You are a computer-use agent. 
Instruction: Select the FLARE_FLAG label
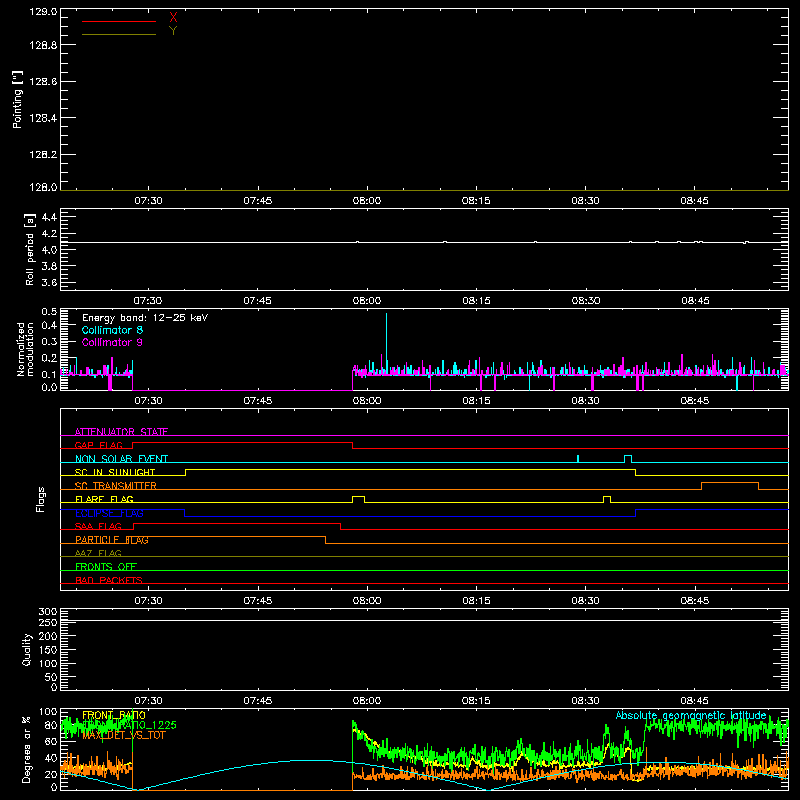pos(104,499)
